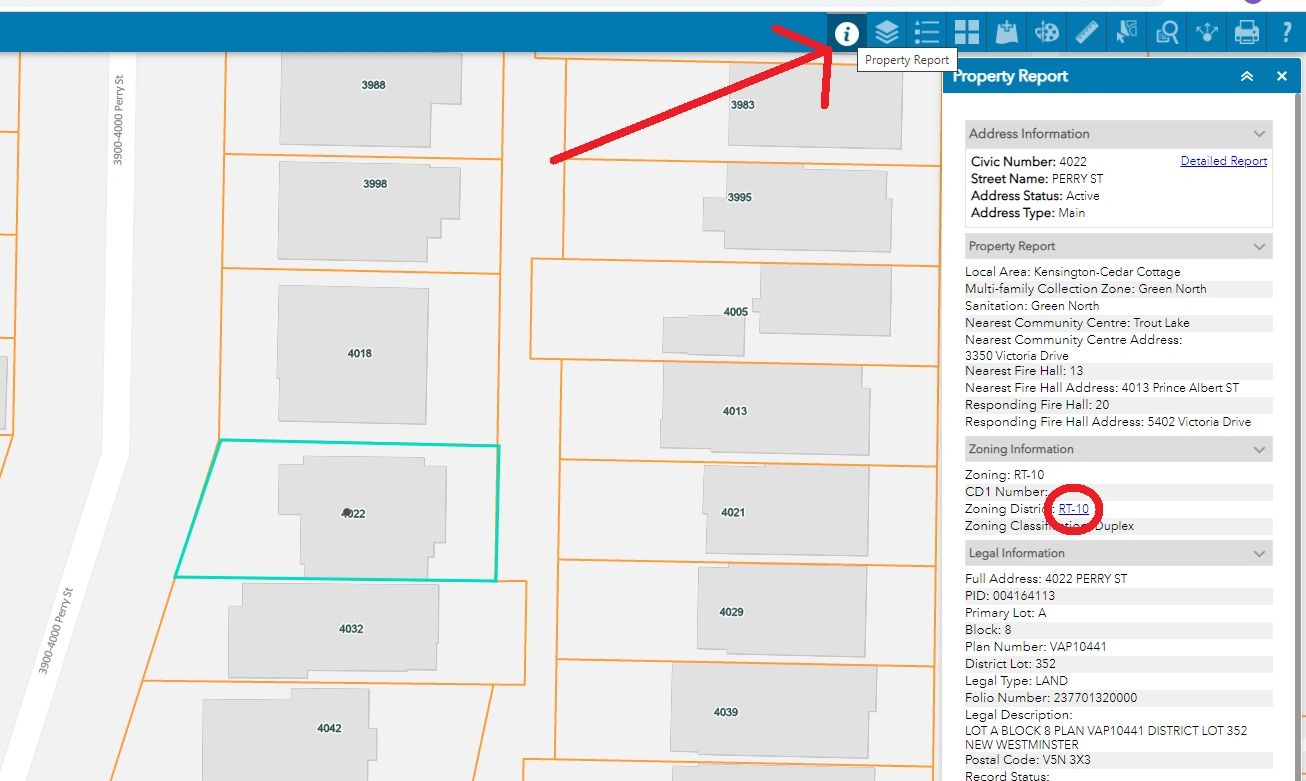Collapse the Property Report section
Viewport: 1306px width, 781px height.
[1261, 245]
